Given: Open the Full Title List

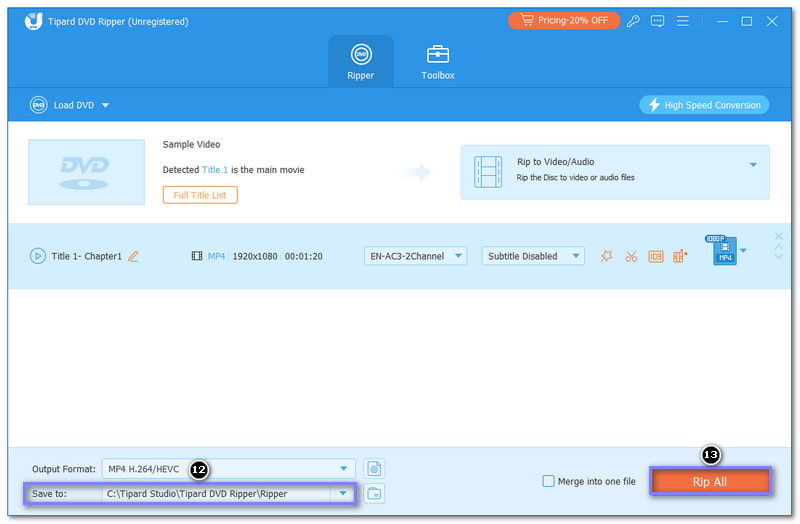Looking at the screenshot, I should [200, 195].
